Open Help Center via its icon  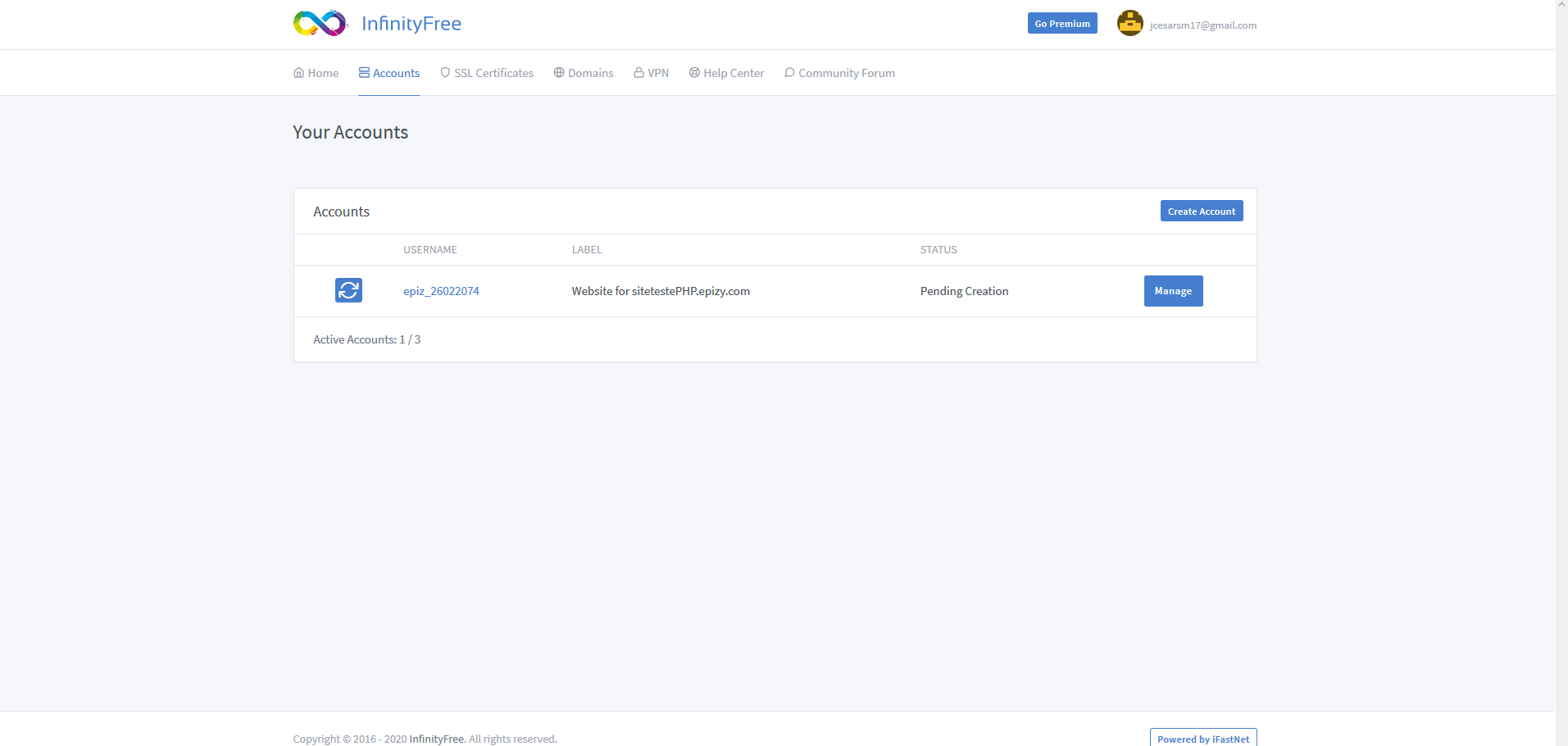693,72
